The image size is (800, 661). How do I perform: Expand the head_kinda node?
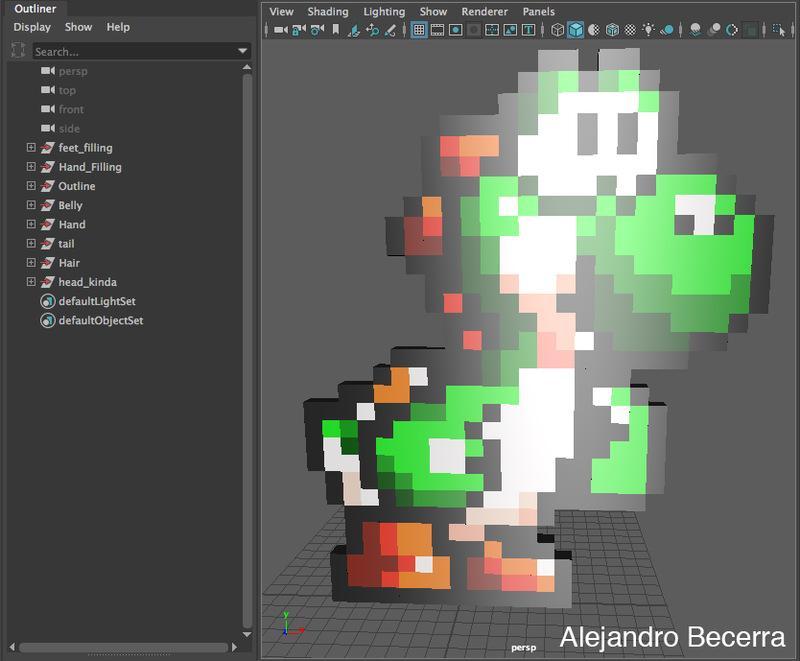[x=31, y=283]
